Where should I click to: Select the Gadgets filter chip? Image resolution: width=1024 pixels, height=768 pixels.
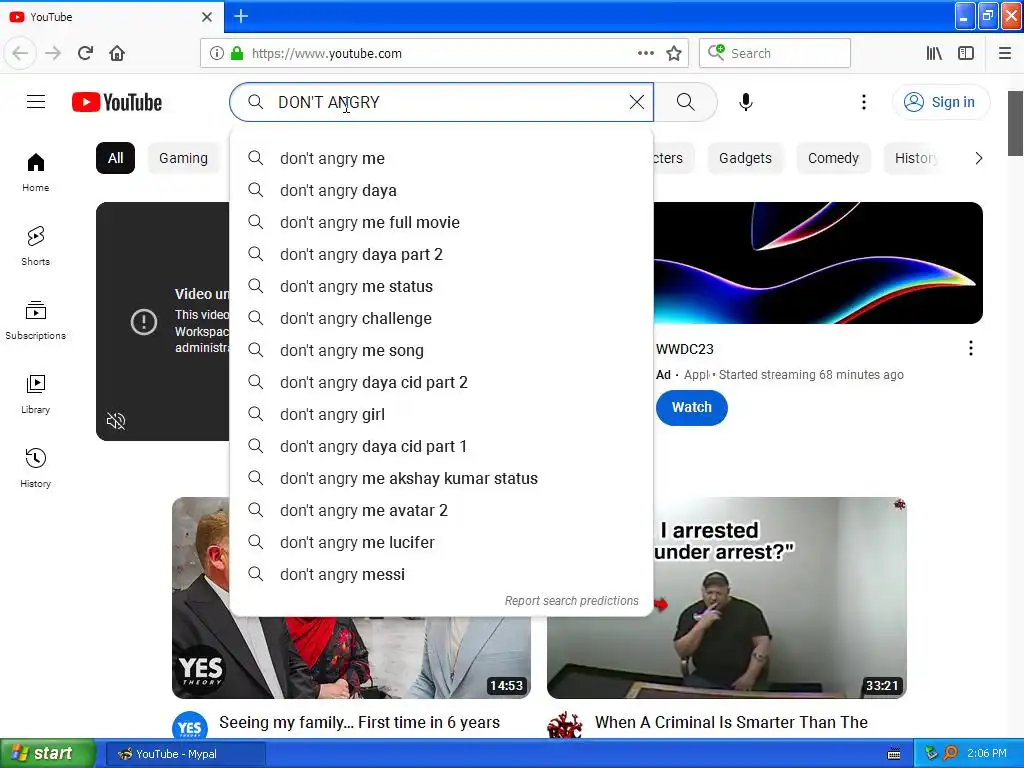[745, 158]
